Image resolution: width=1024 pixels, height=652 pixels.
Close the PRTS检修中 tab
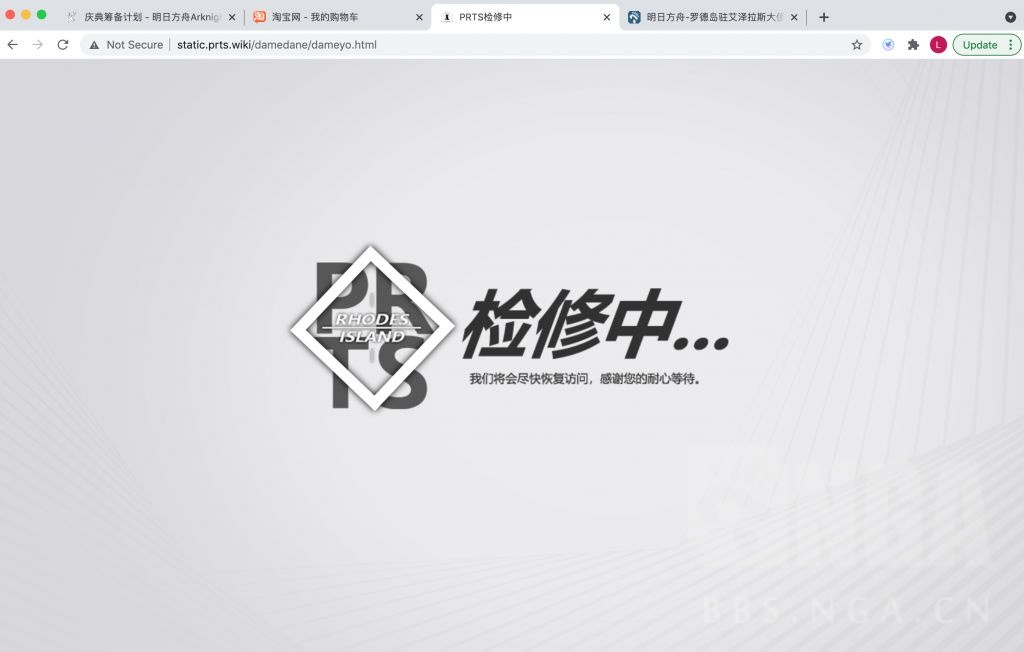(606, 16)
